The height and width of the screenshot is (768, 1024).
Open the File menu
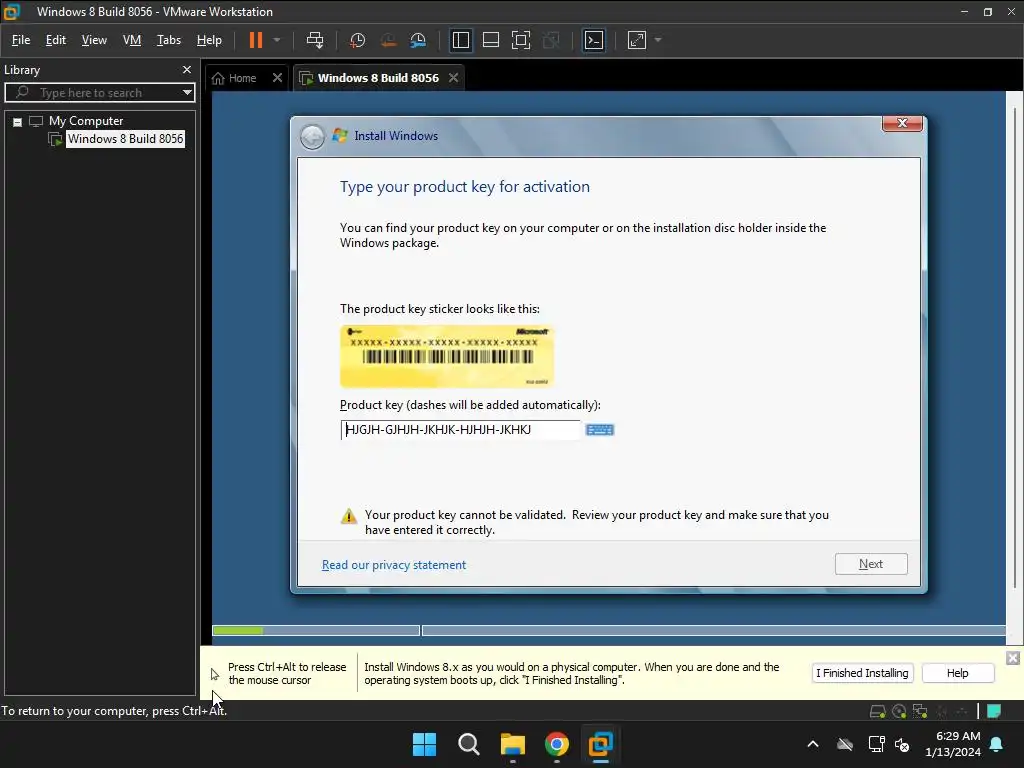[x=21, y=40]
